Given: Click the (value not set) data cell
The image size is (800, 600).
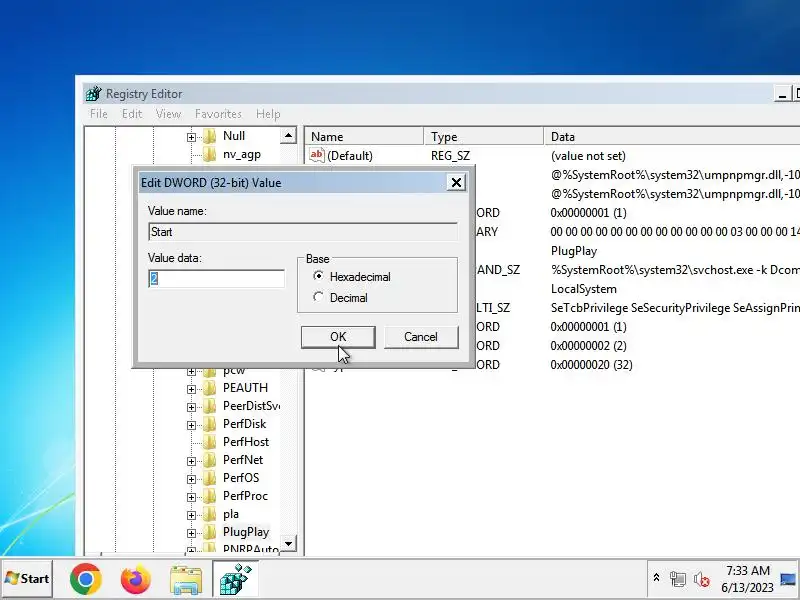Looking at the screenshot, I should click(588, 156).
